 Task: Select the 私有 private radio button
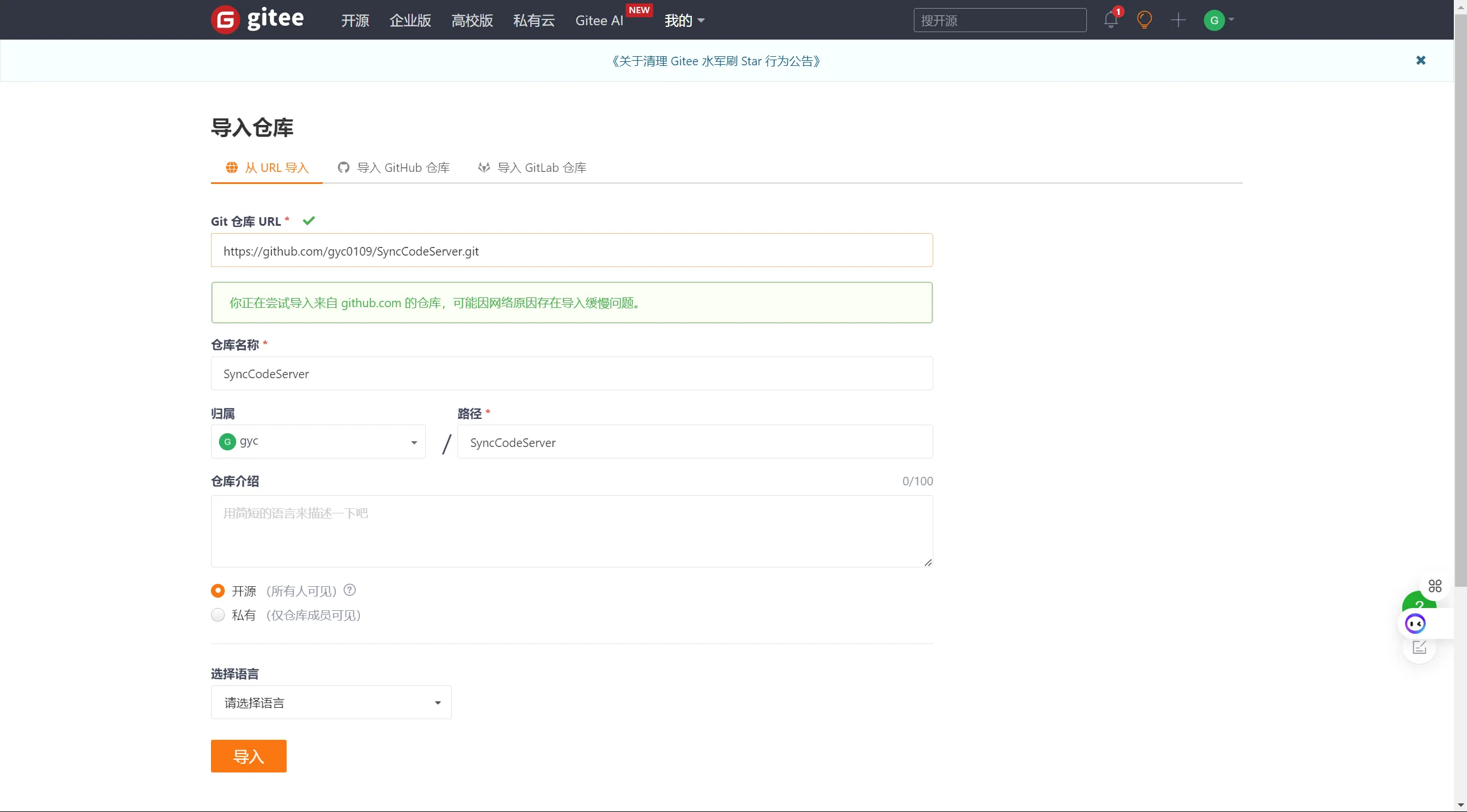tap(218, 615)
